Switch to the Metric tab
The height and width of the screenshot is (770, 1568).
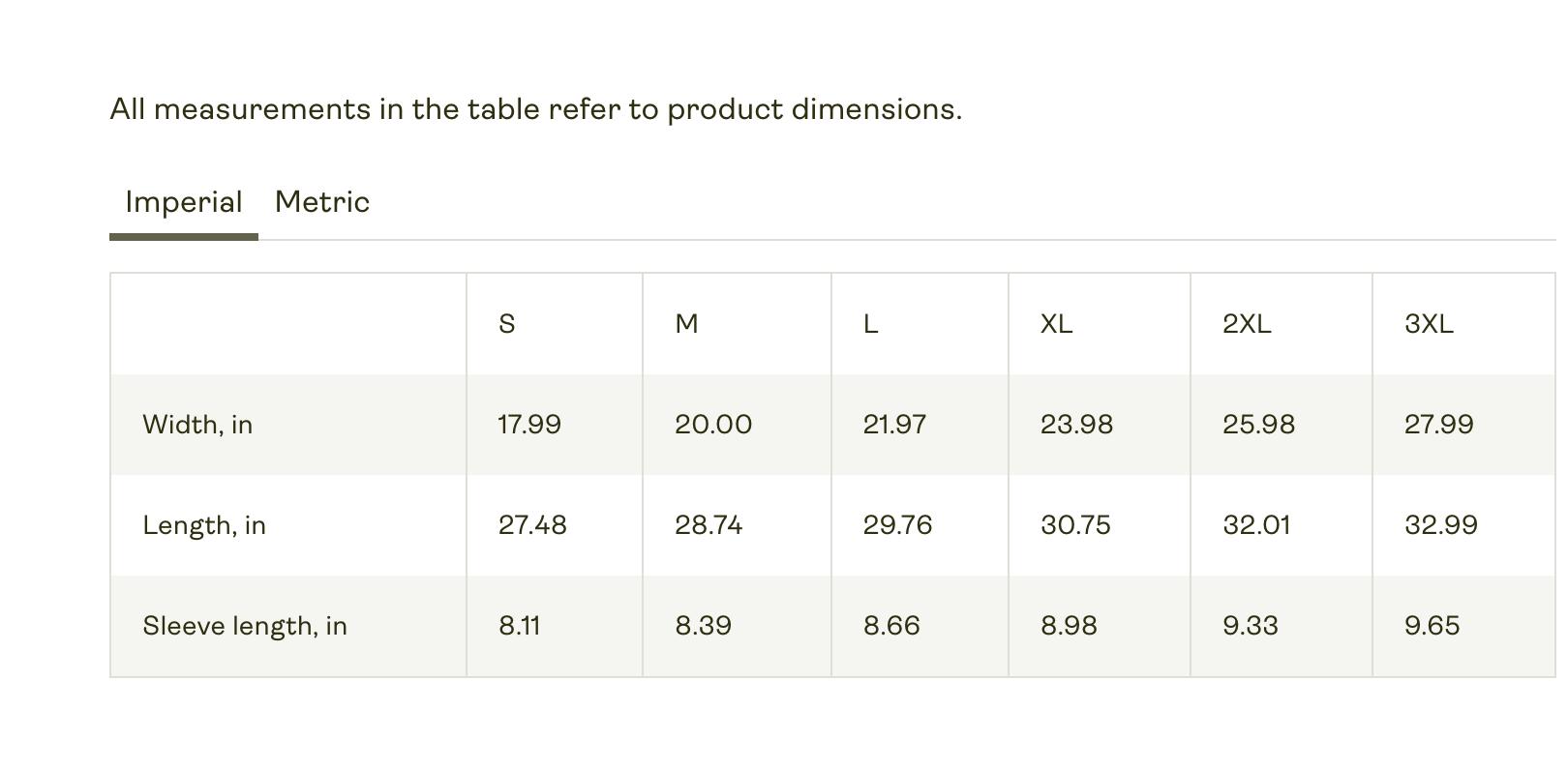point(321,202)
